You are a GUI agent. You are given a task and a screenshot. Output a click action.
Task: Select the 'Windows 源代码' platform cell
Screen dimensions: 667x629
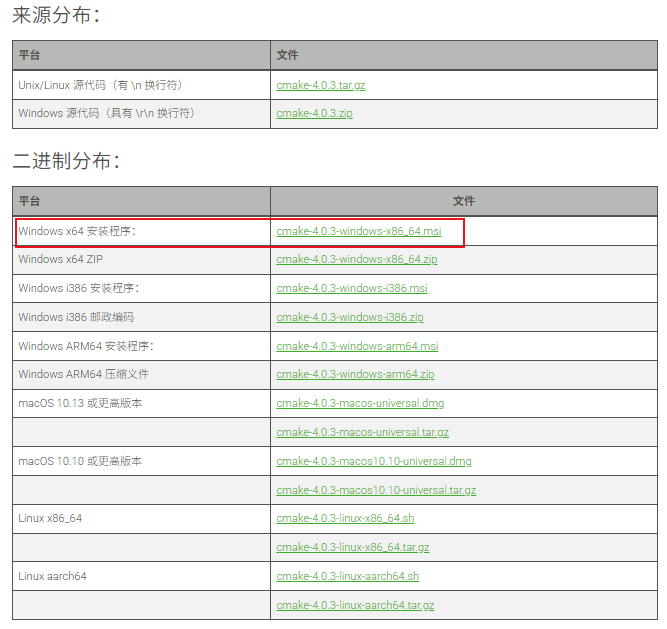[142, 114]
